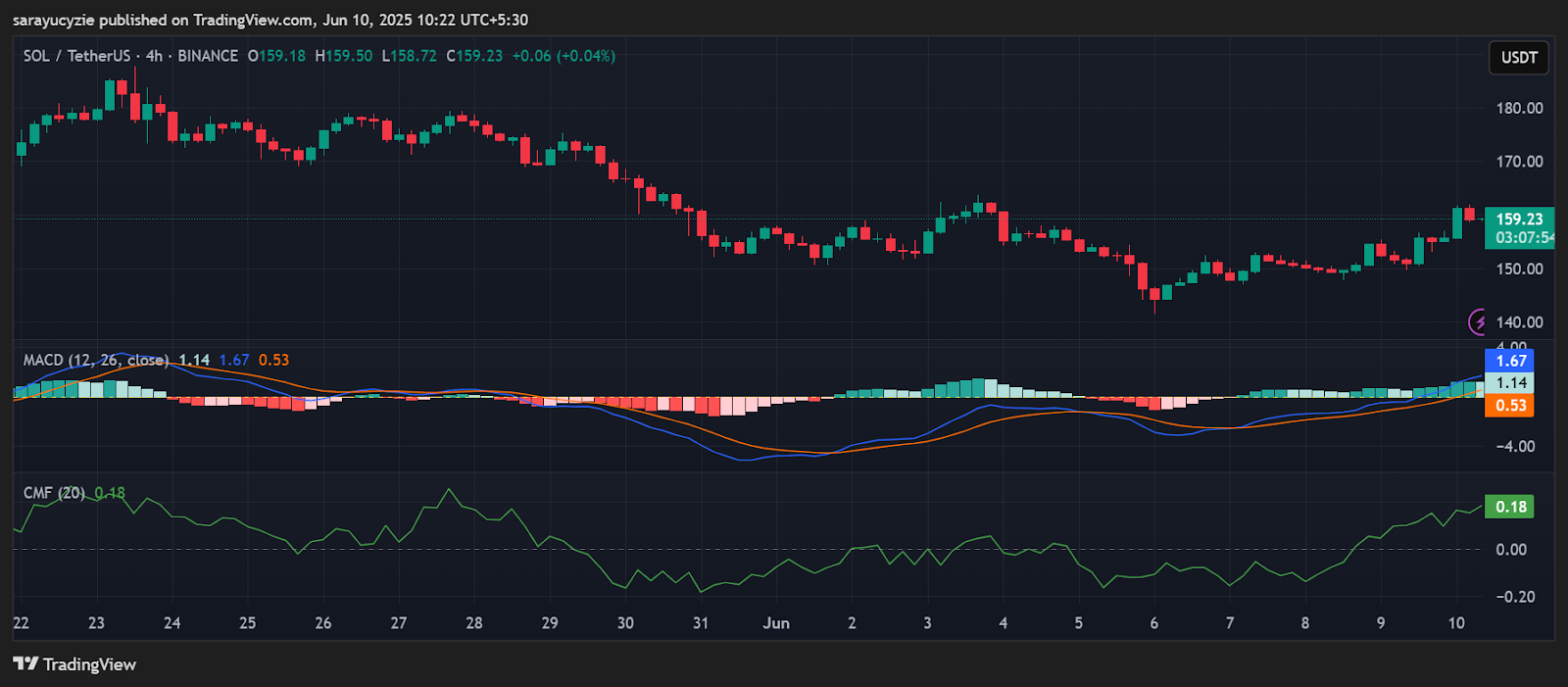Click the 28 date on the time axis

coord(474,623)
